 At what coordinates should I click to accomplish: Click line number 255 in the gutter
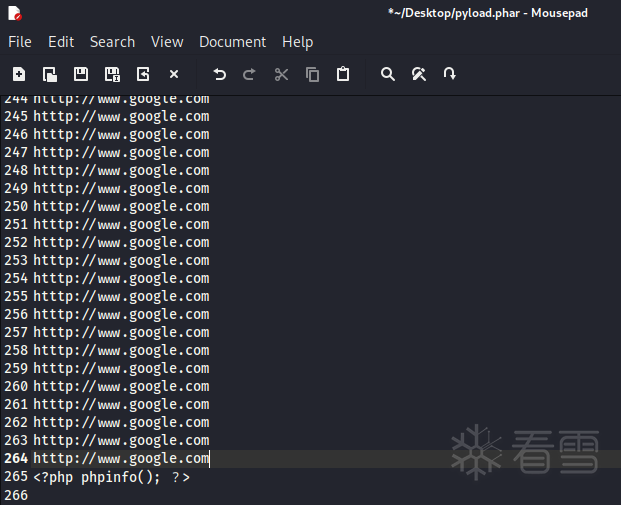[16, 296]
